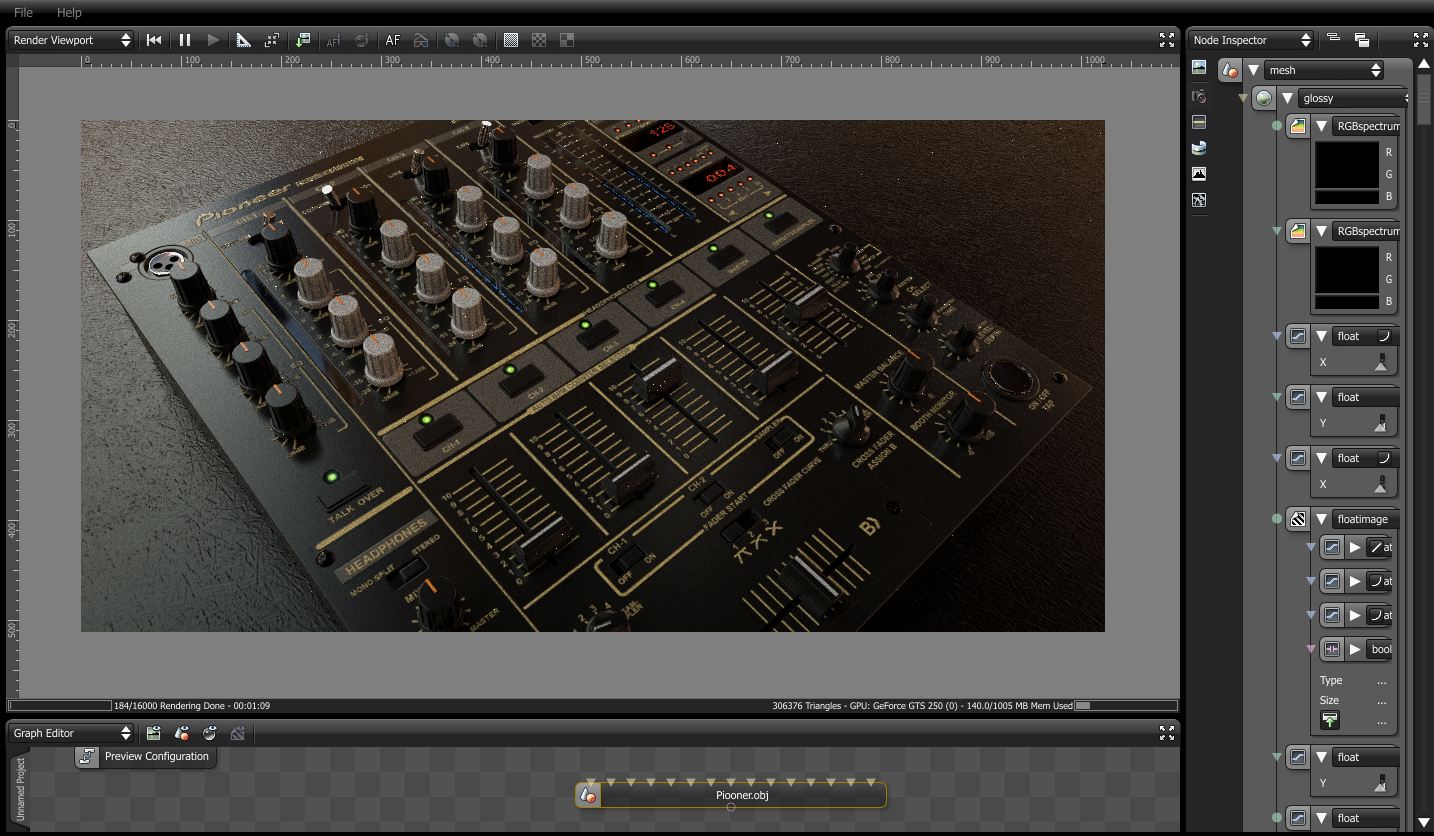1434x836 pixels.
Task: Click the green arrow load image icon
Action: click(1330, 720)
